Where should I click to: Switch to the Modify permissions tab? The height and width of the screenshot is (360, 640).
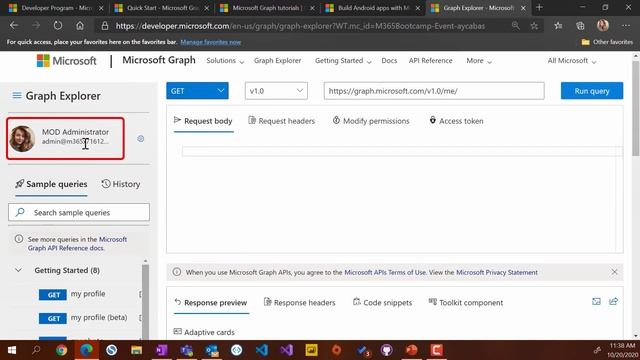(371, 121)
